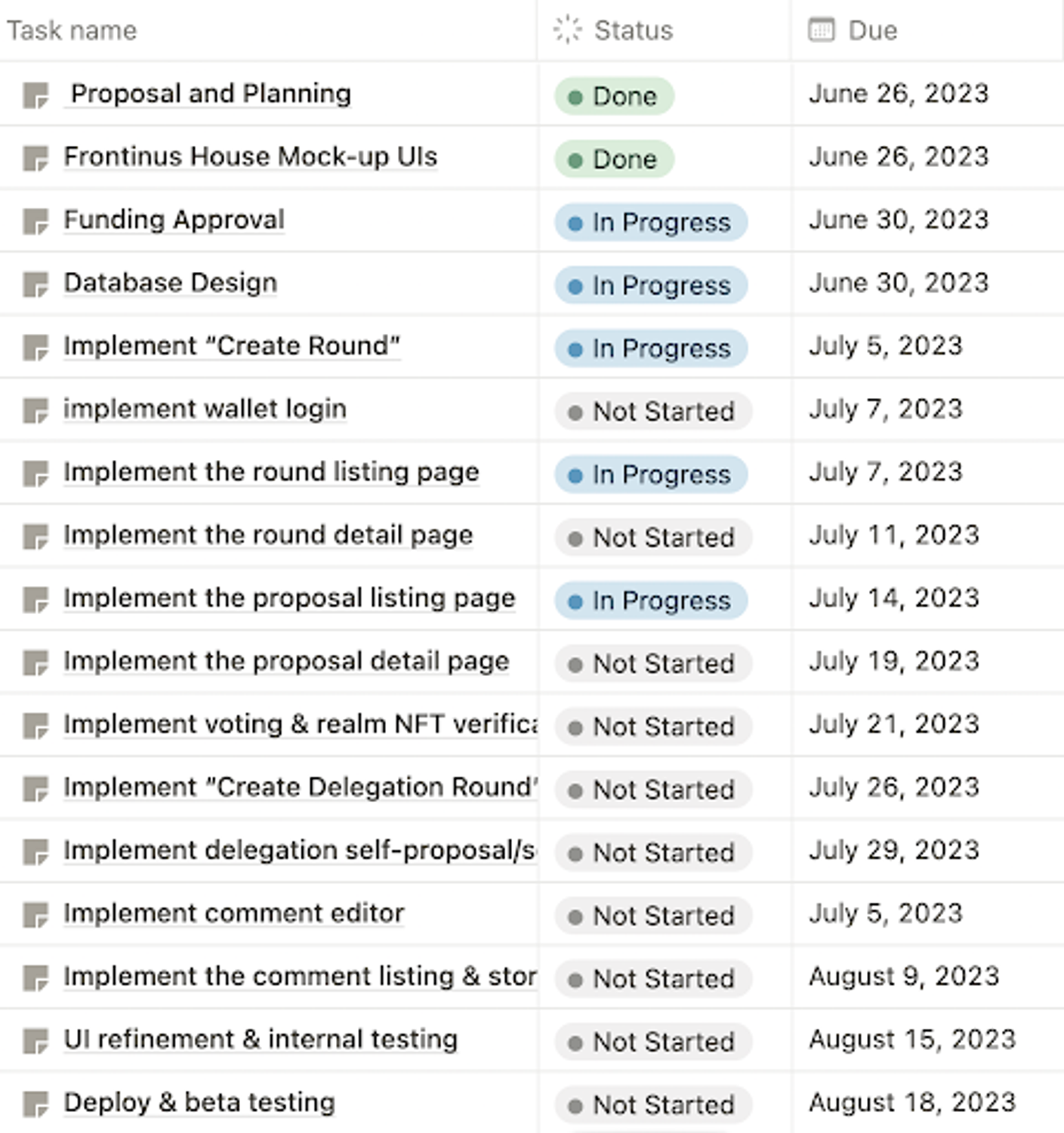Click the Status column spinner icon
The image size is (1064, 1133).
click(x=567, y=30)
